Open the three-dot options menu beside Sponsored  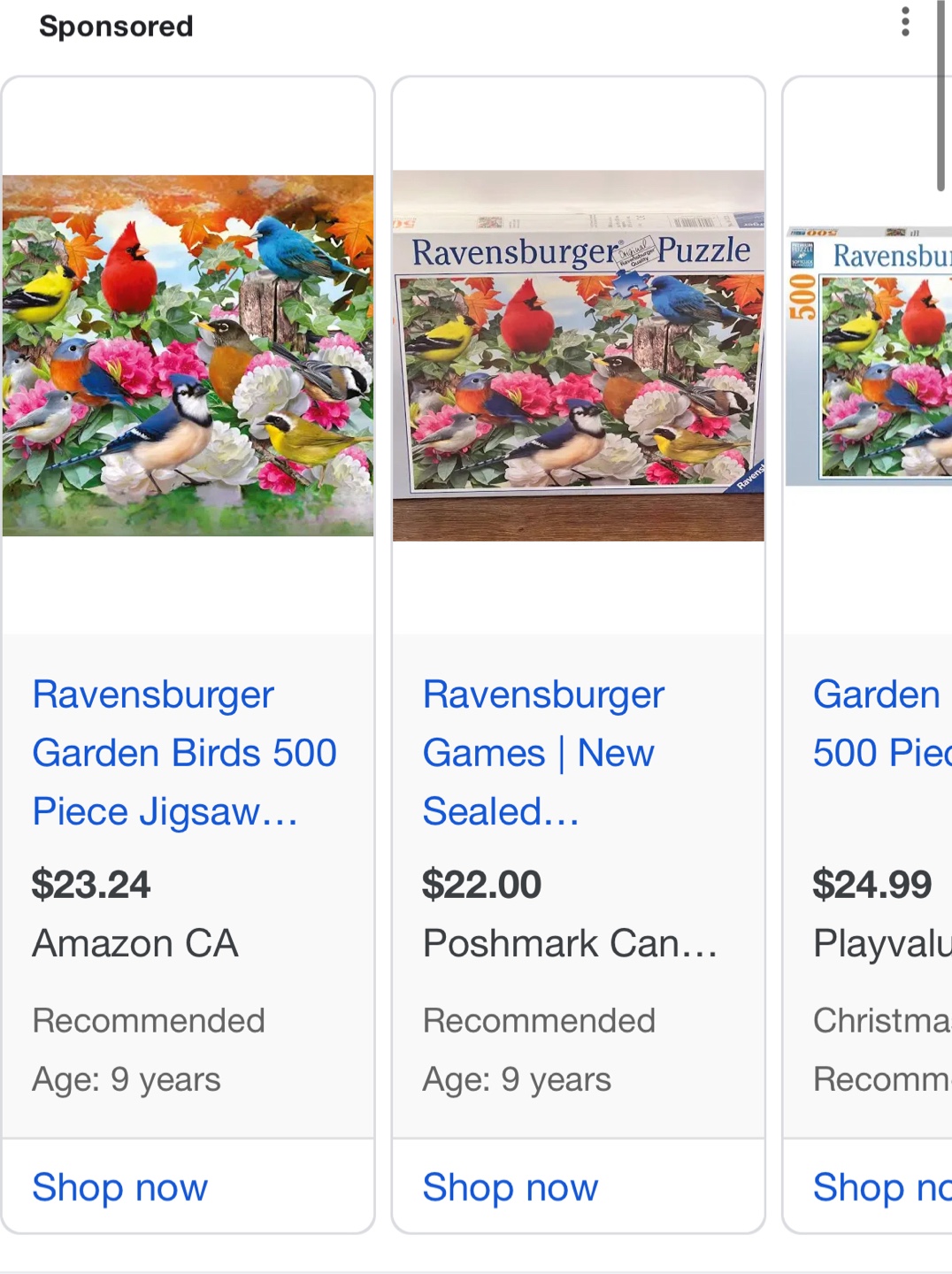(x=905, y=22)
